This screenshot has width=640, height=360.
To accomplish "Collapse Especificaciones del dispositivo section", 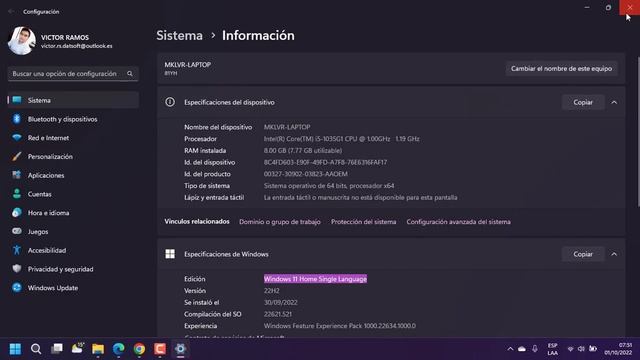I will point(614,102).
